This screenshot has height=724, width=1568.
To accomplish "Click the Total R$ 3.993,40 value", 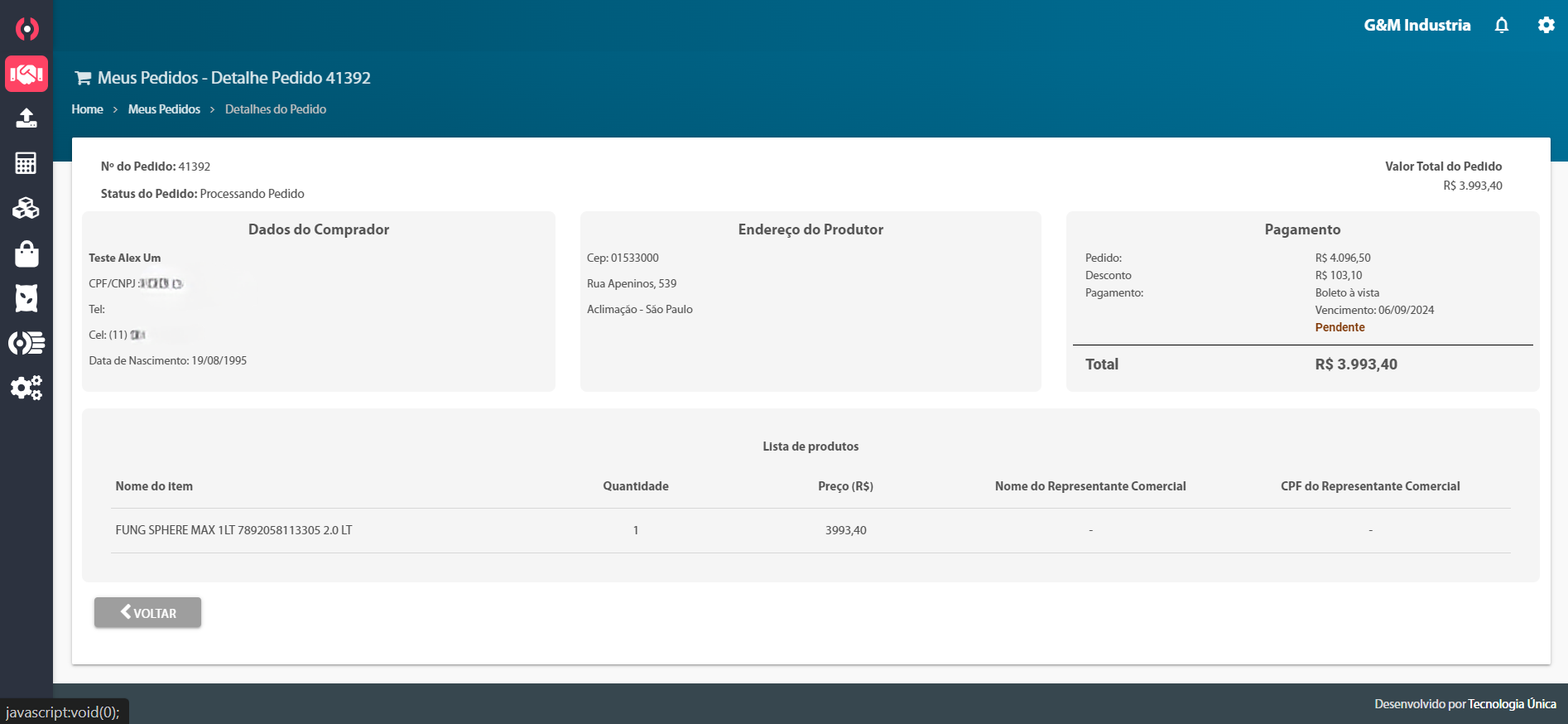I will click(x=1356, y=364).
